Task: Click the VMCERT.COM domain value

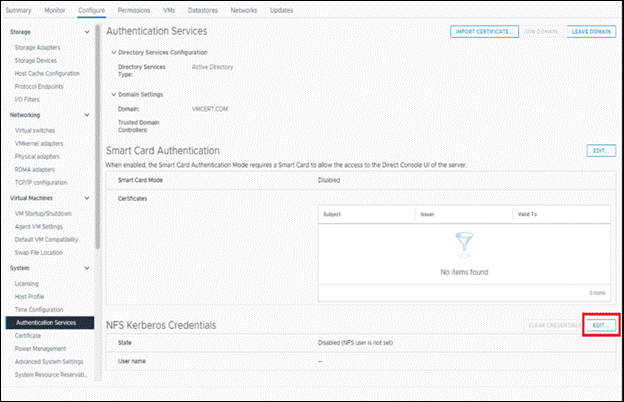Action: [x=210, y=109]
